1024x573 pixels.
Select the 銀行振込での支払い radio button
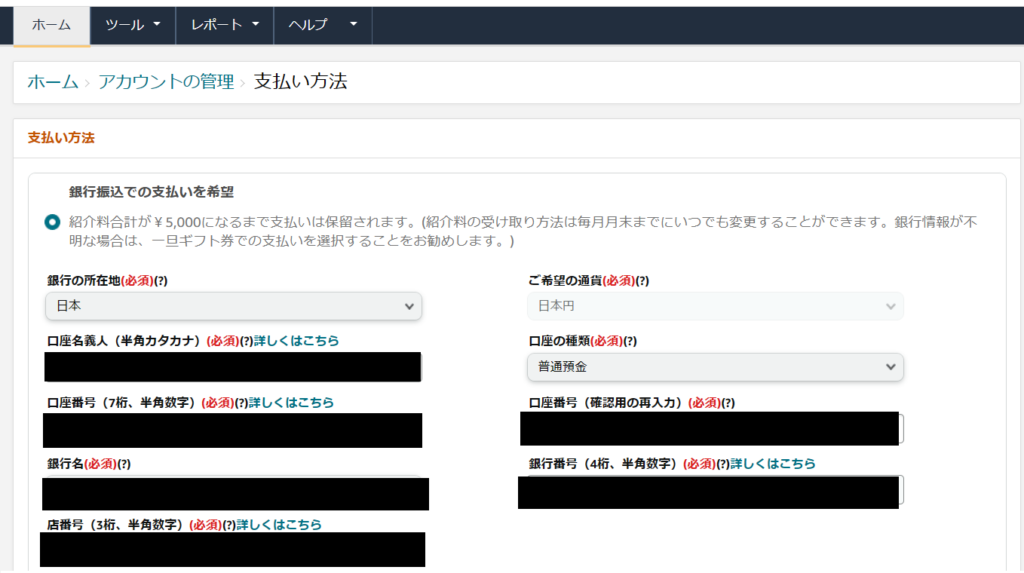pos(52,222)
